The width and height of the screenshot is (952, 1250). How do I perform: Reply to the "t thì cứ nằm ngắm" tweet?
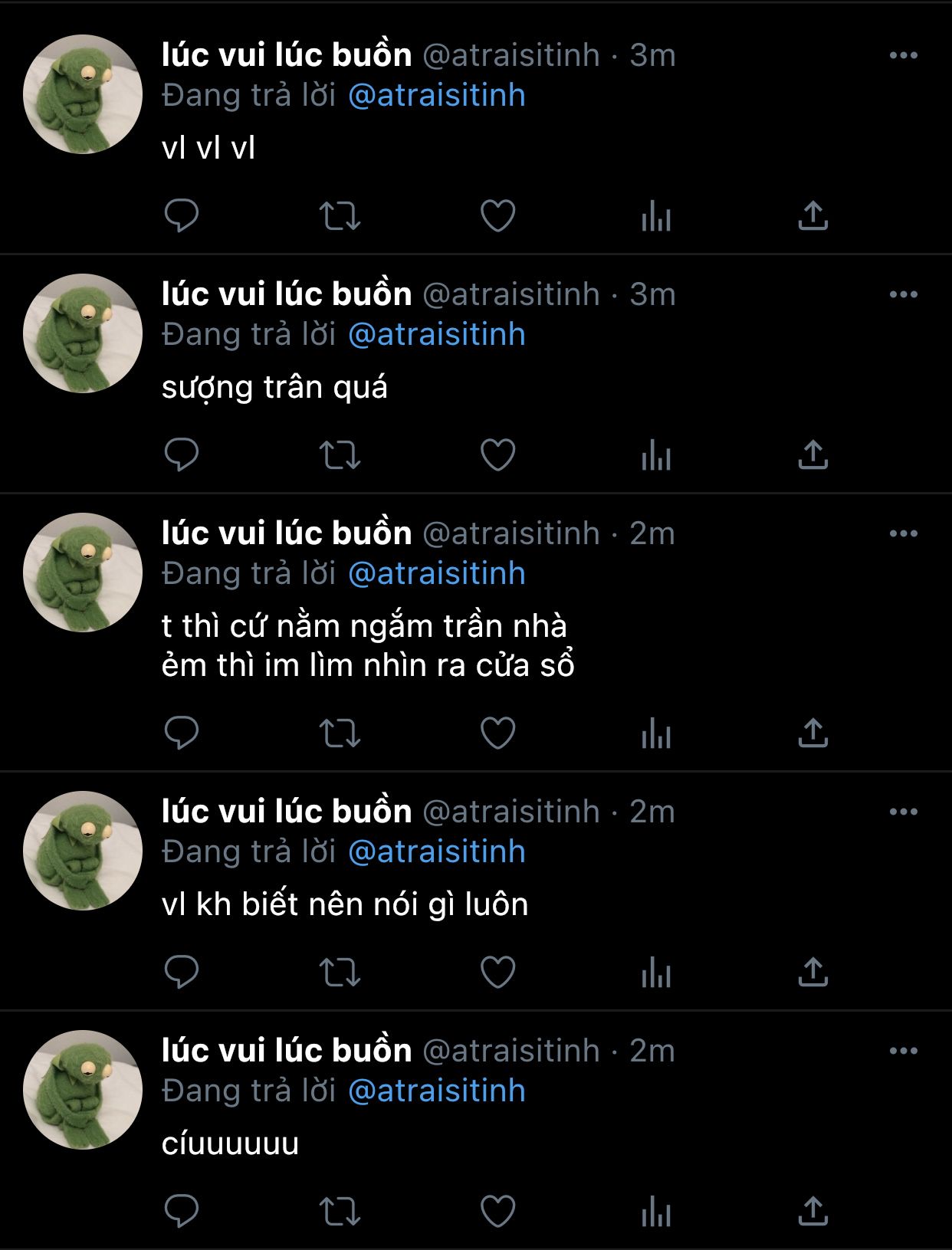point(182,733)
